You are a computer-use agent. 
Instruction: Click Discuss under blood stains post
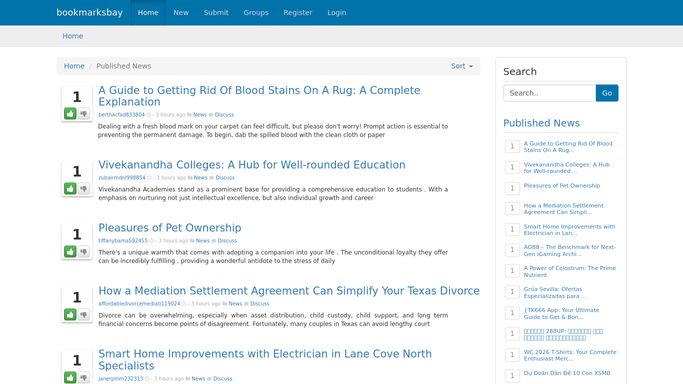(224, 115)
